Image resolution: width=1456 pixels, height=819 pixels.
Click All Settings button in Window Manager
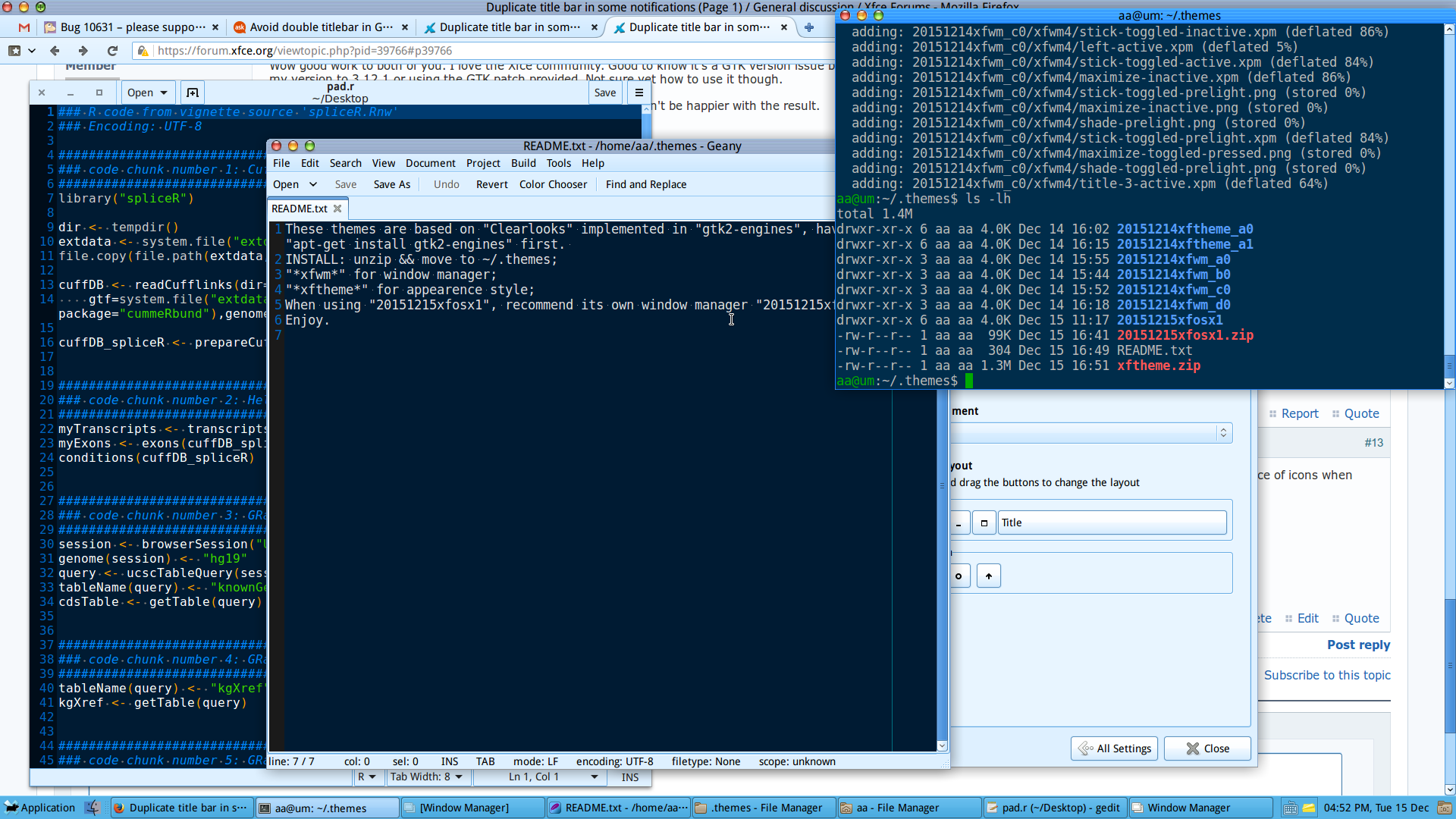[x=1115, y=748]
